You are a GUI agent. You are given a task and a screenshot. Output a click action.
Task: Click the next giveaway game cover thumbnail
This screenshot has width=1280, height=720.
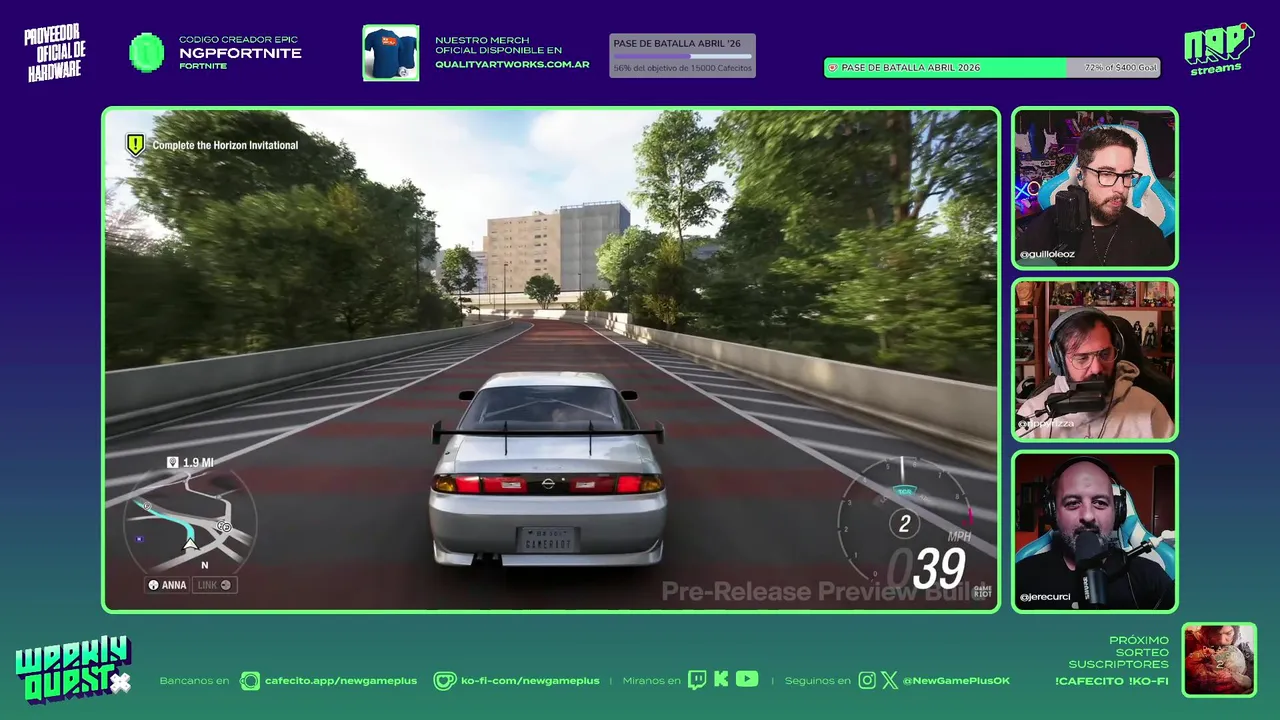(x=1219, y=660)
